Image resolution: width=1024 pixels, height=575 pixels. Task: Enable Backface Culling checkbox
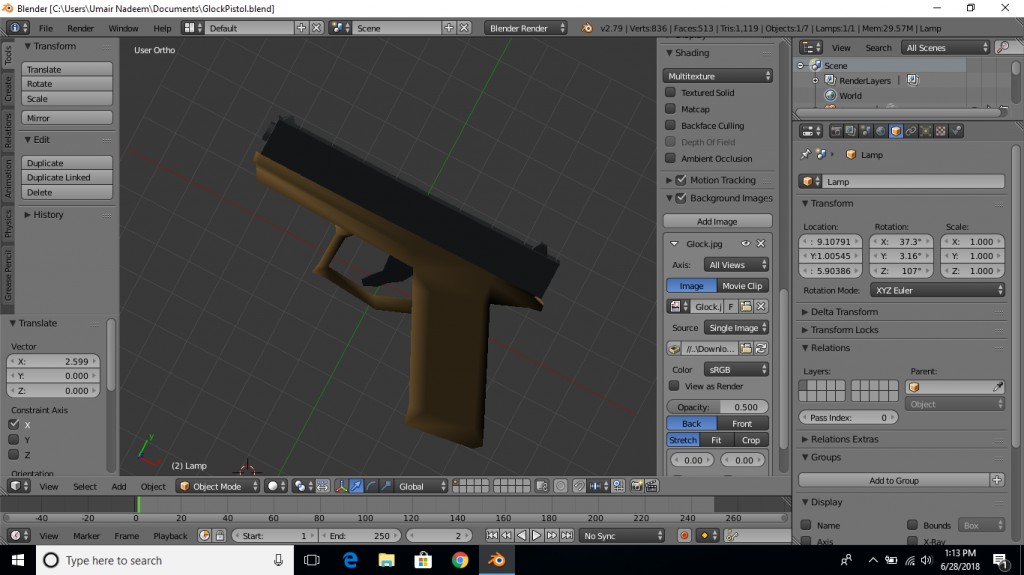tap(670, 125)
